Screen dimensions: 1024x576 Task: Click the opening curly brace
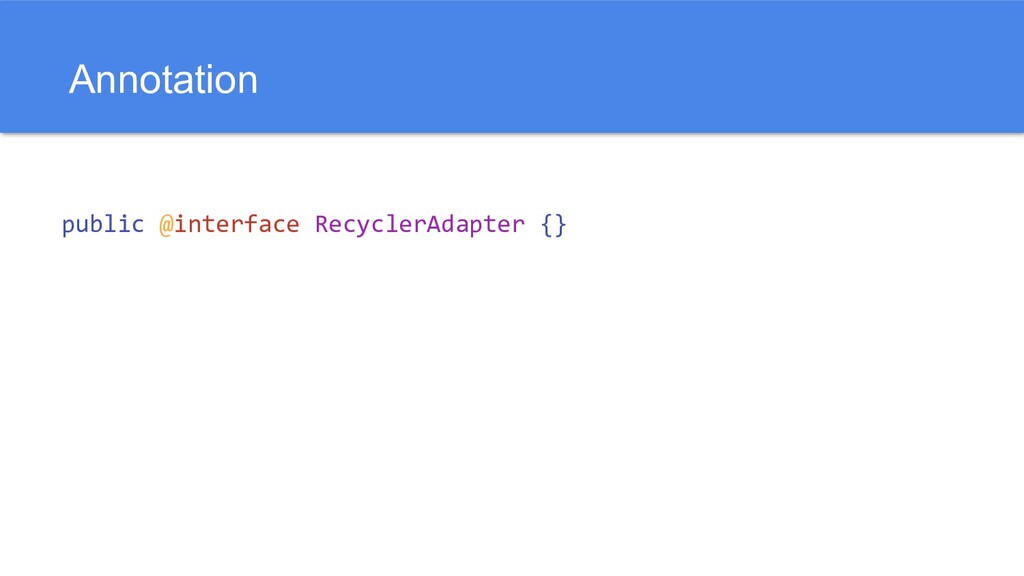(x=546, y=224)
